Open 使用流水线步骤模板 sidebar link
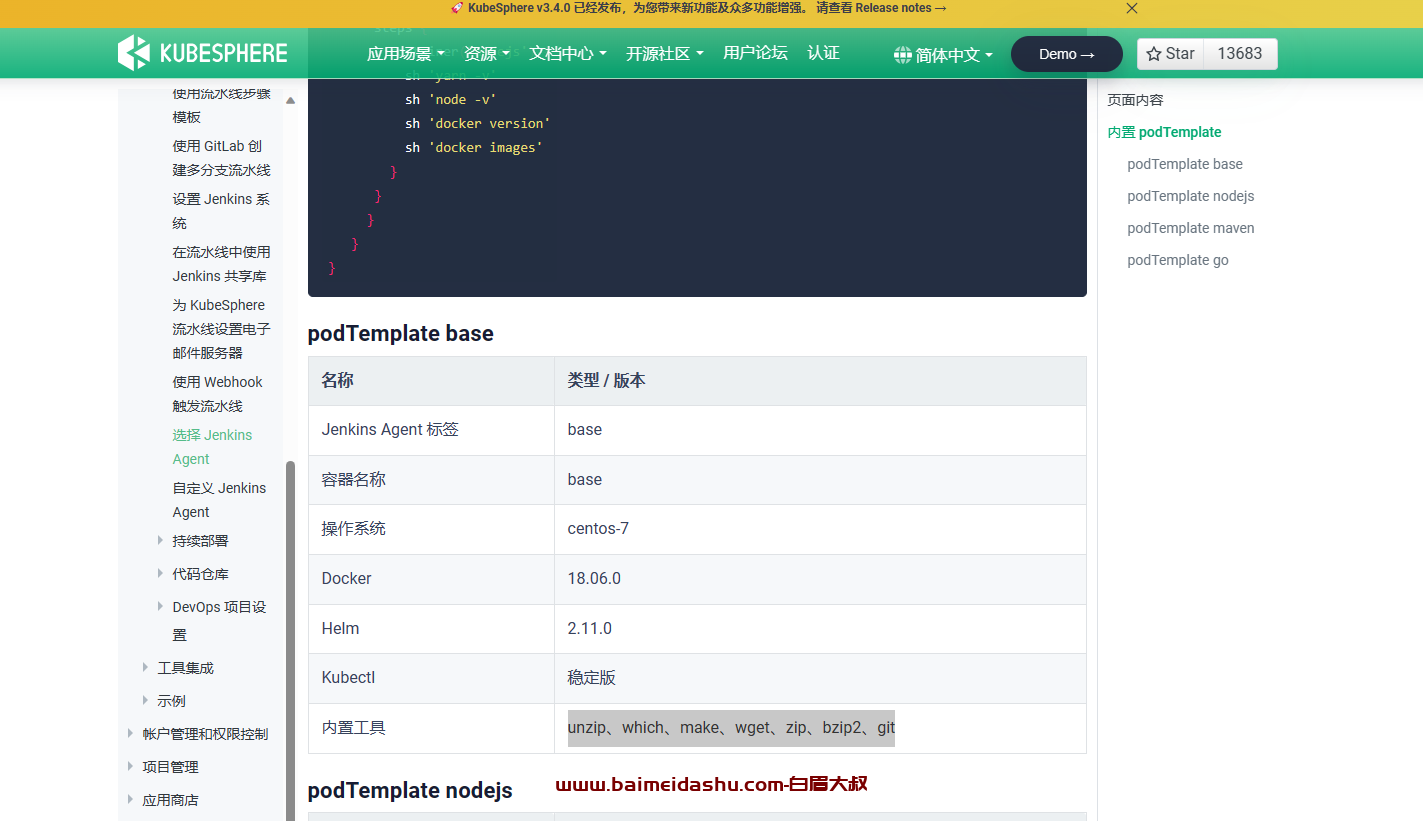 click(x=221, y=105)
